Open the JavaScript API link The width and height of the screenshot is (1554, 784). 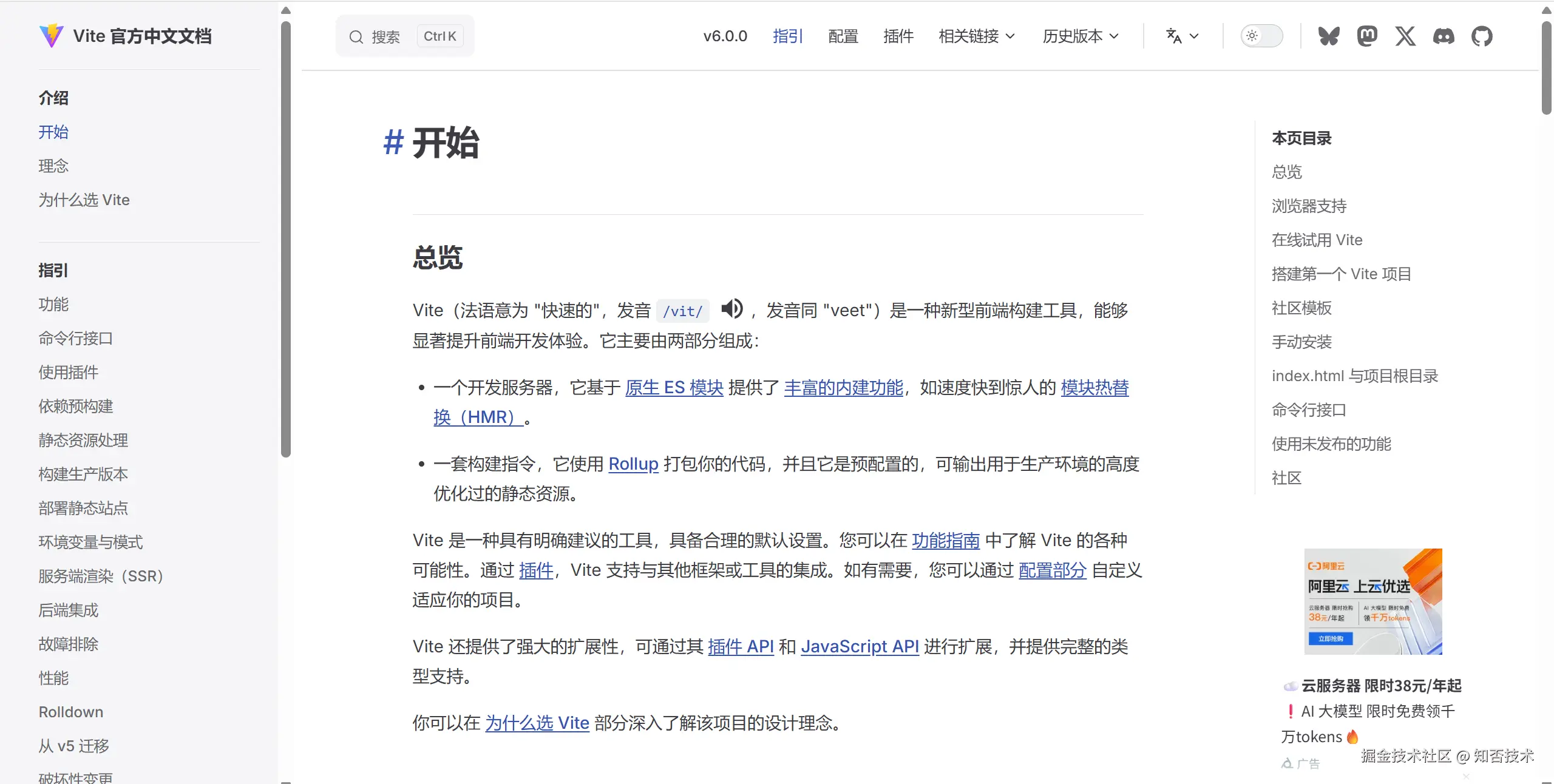[x=860, y=647]
